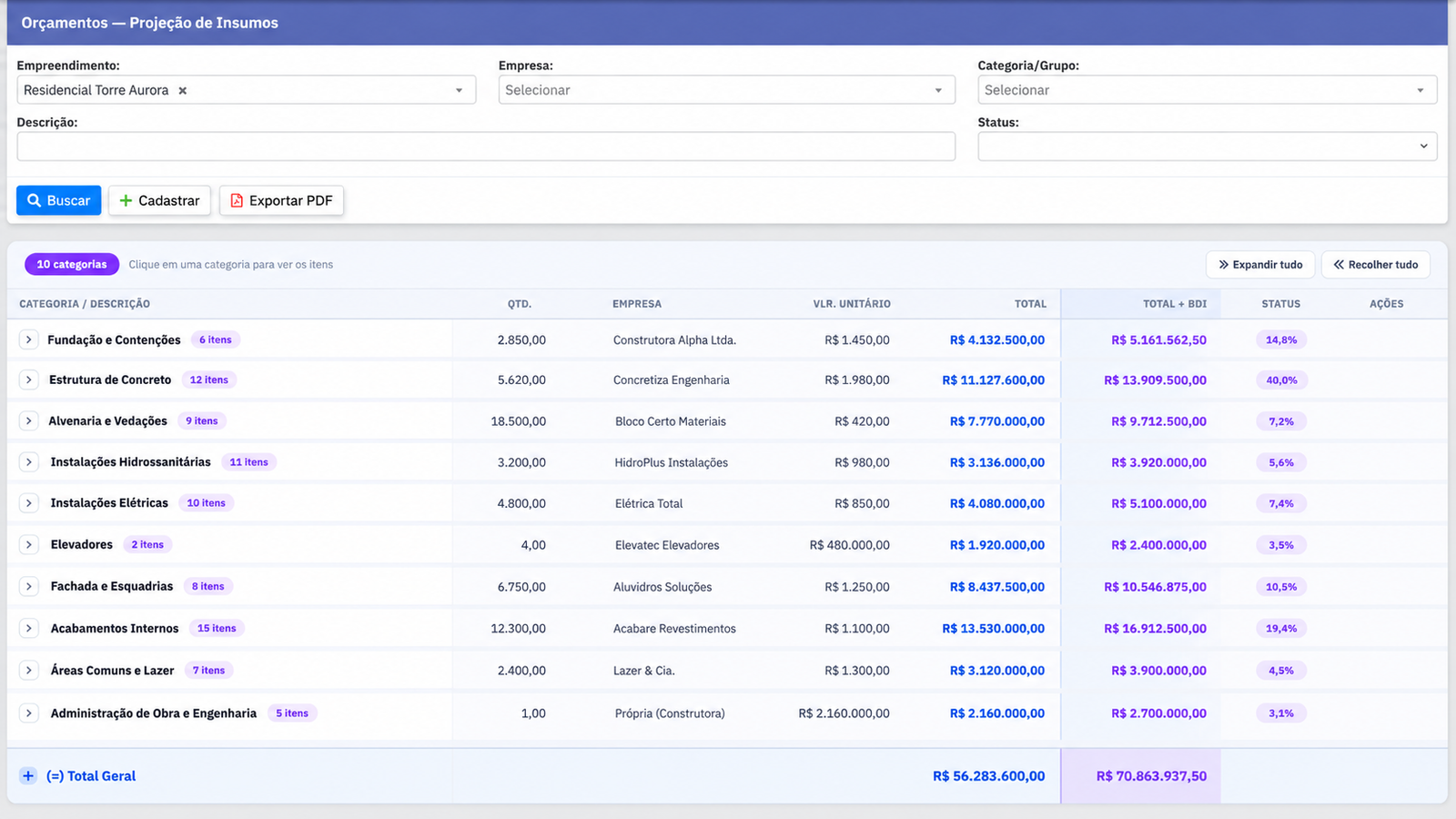Remove Residencial Torre Aurora selection with the x
The width and height of the screenshot is (1456, 819).
click(182, 90)
